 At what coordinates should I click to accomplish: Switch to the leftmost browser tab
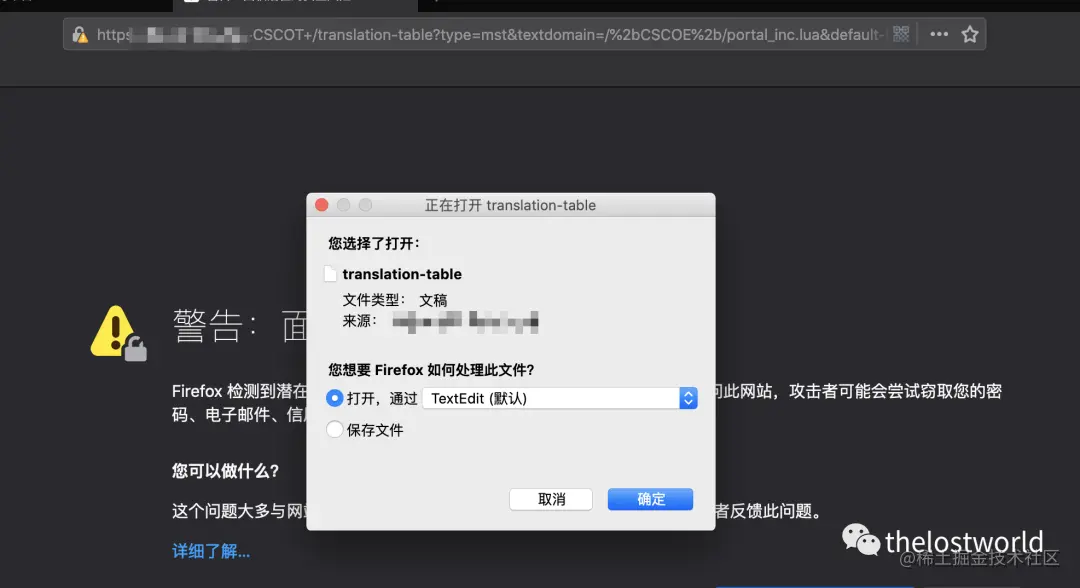coord(85,5)
